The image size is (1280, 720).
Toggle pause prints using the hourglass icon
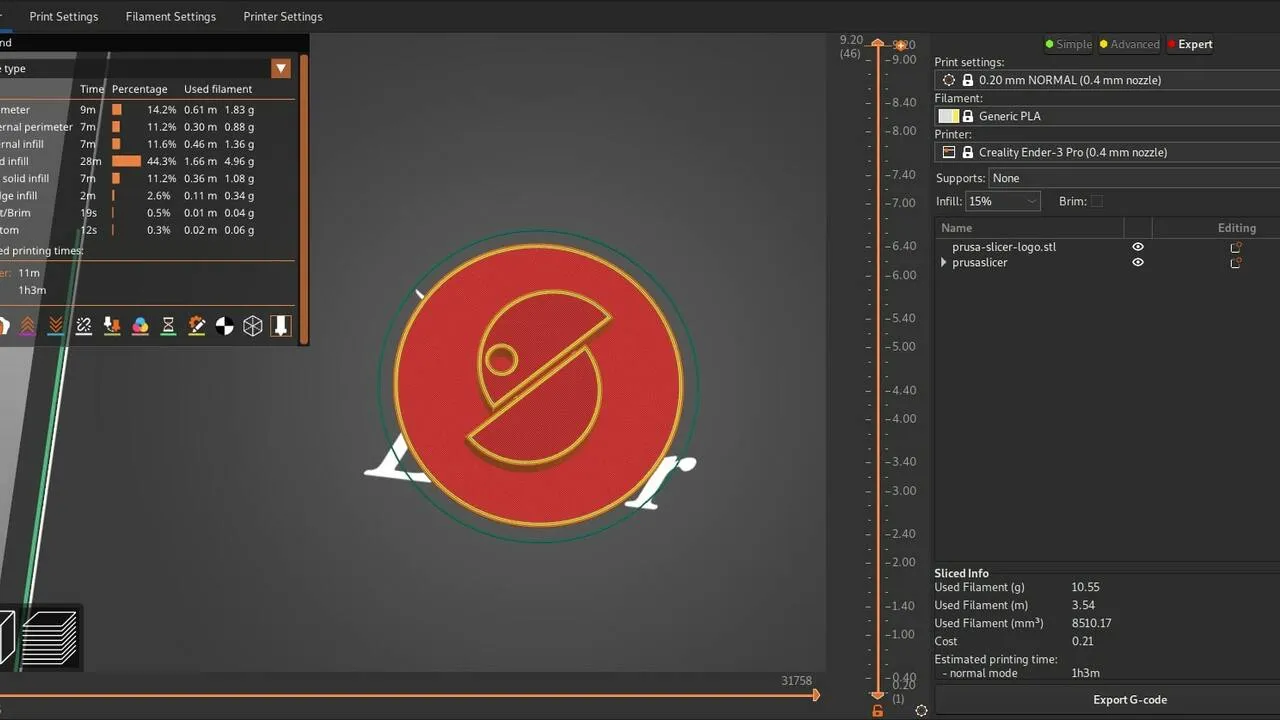(x=168, y=325)
